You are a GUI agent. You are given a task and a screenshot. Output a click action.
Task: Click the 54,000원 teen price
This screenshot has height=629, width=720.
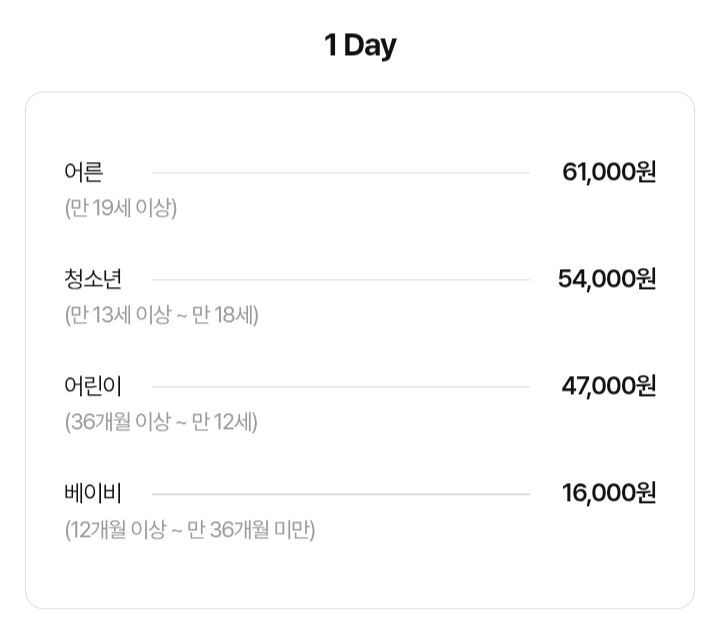[607, 279]
